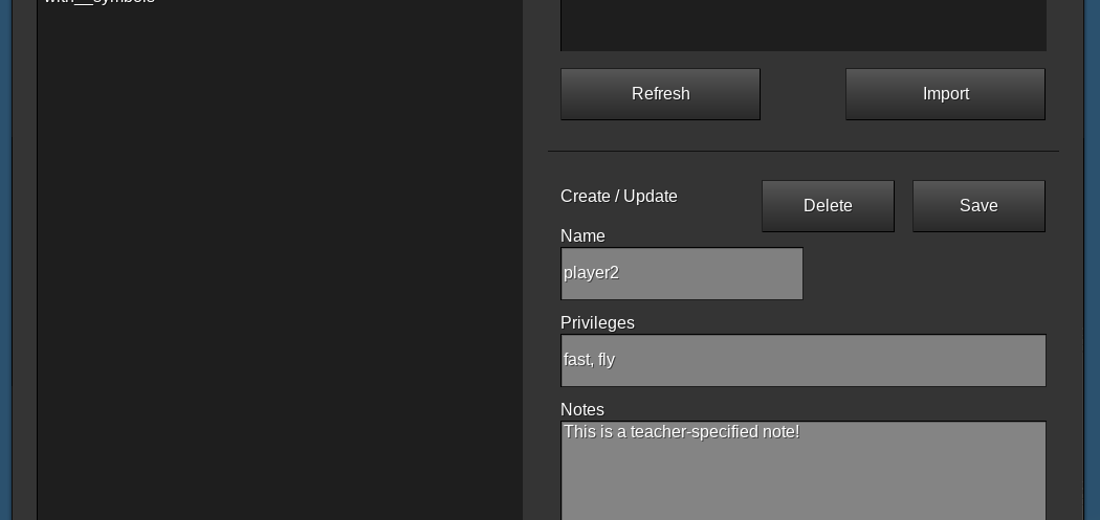Click the dark text box above Refresh
The height and width of the screenshot is (520, 1100).
(x=803, y=25)
